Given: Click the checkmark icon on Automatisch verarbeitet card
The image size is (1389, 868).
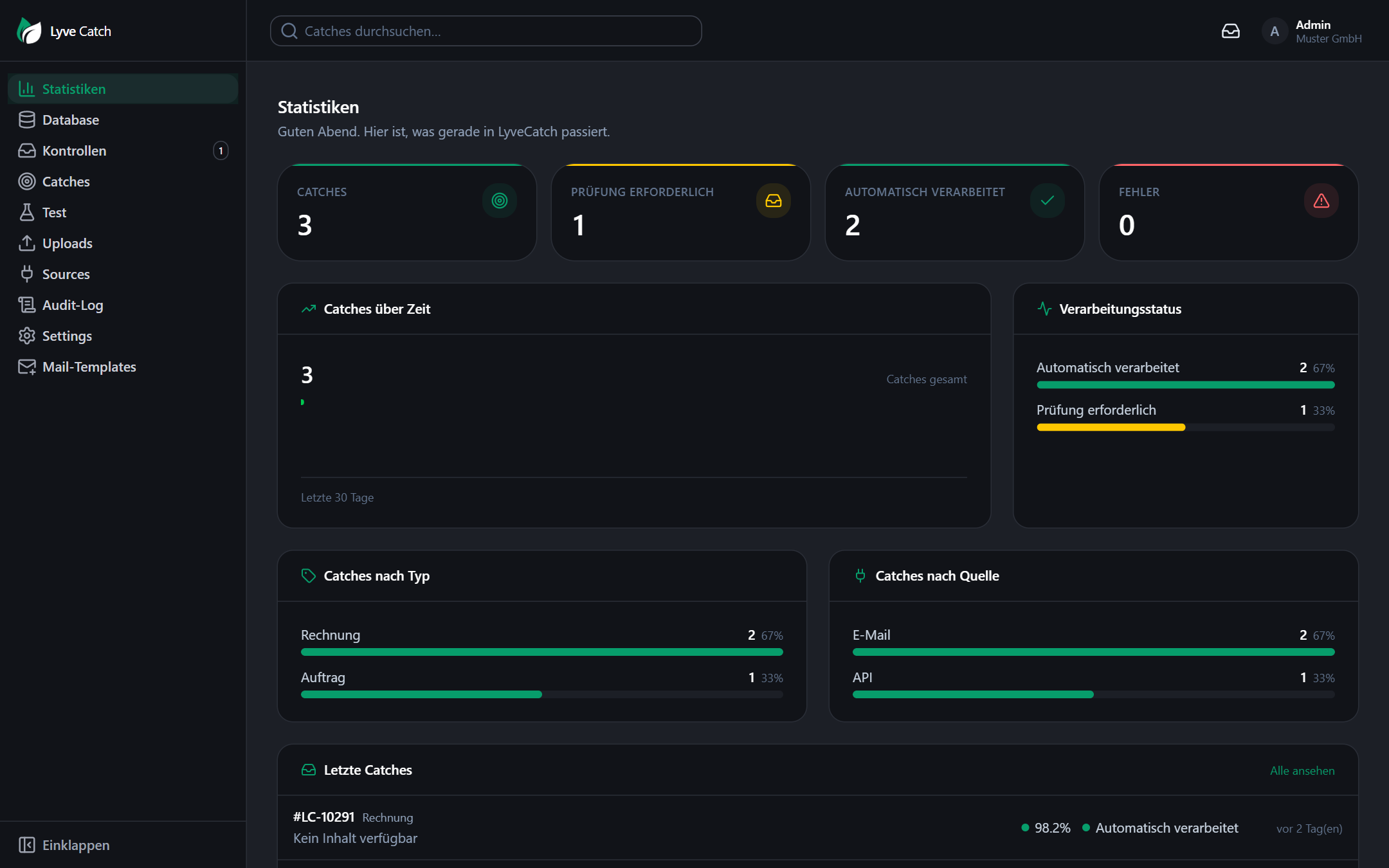Looking at the screenshot, I should [x=1048, y=201].
